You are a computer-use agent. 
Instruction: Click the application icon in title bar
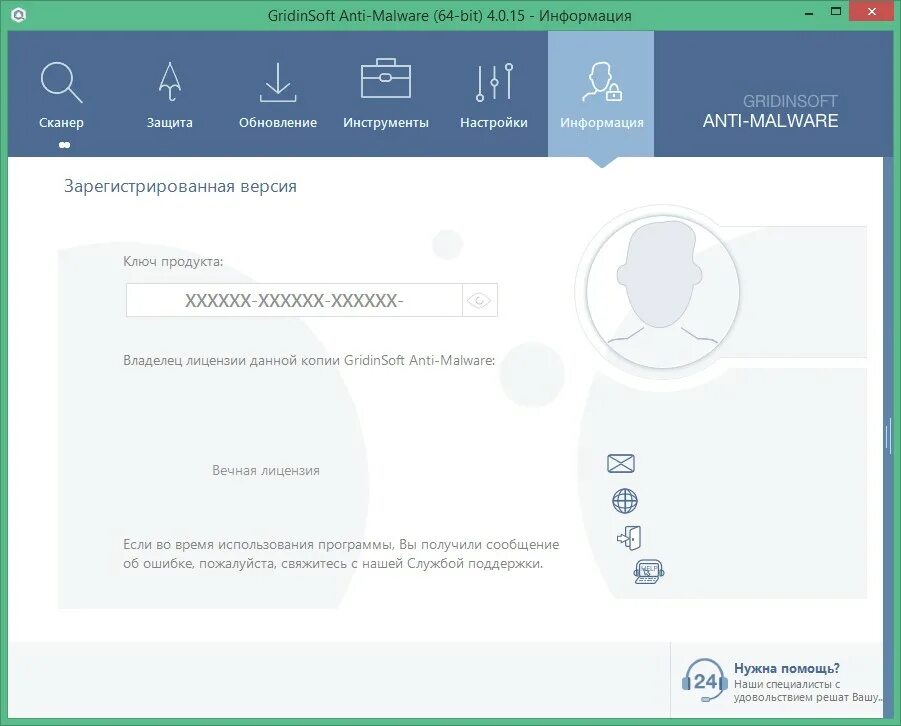click(18, 15)
